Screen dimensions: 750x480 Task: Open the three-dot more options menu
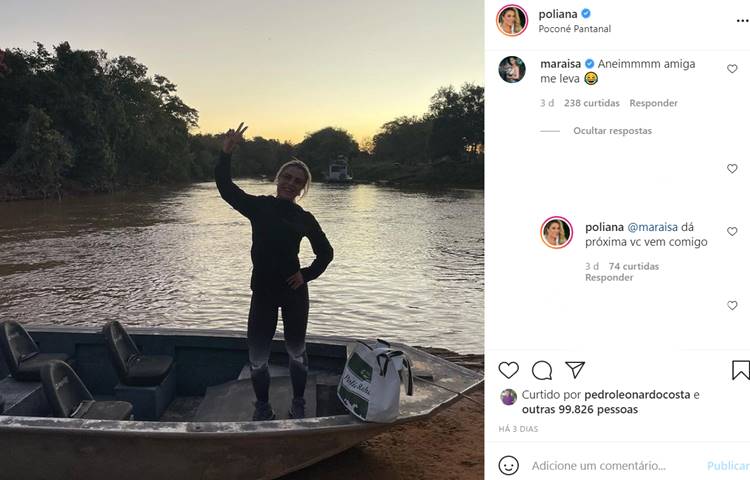[742, 20]
